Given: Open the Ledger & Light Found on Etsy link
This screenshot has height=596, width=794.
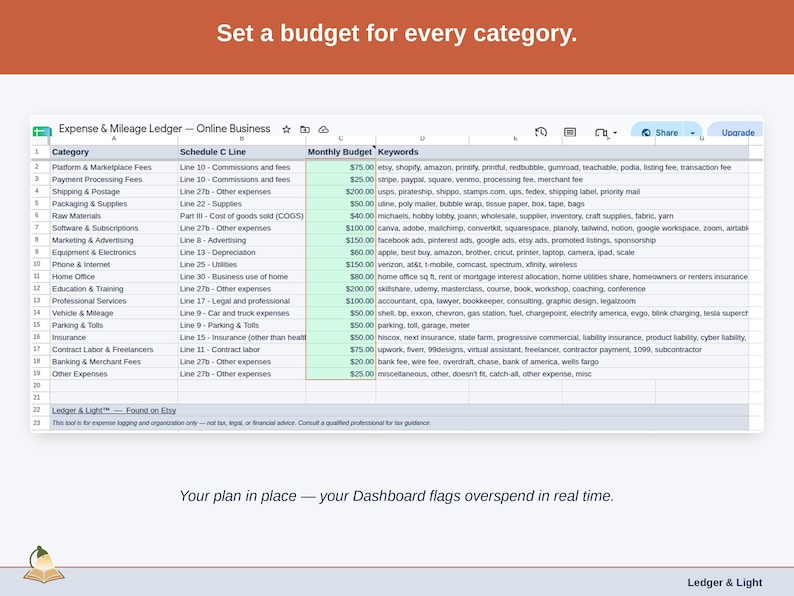Looking at the screenshot, I should (x=114, y=410).
